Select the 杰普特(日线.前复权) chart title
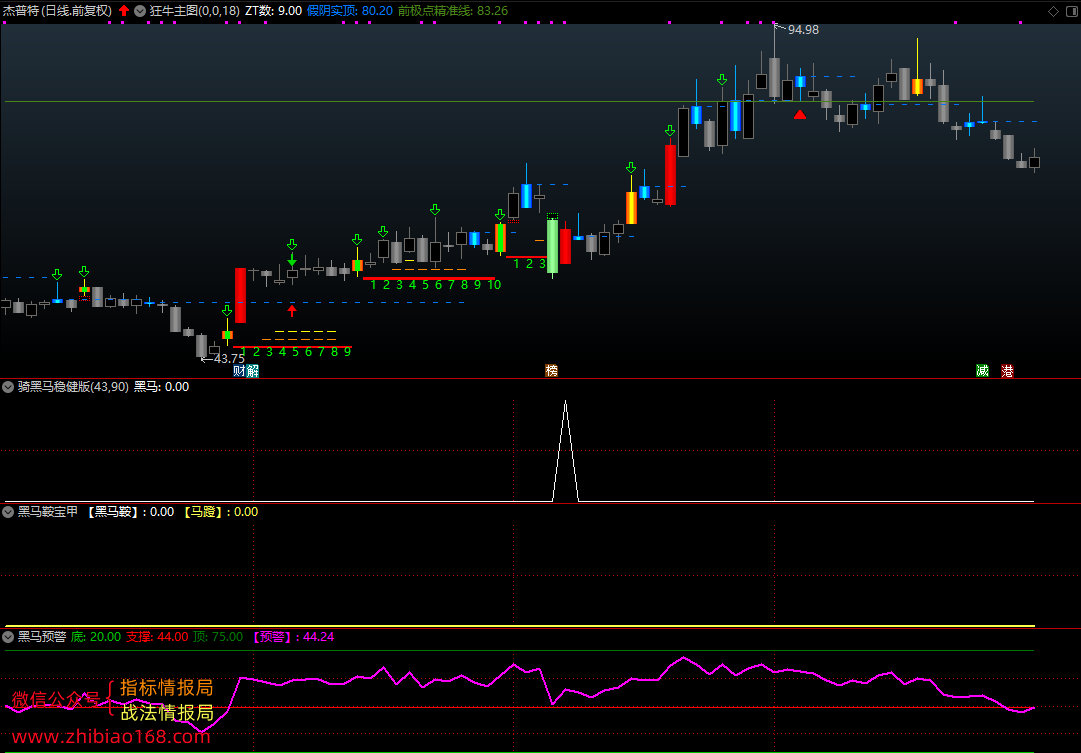This screenshot has width=1081, height=753. coord(57,11)
